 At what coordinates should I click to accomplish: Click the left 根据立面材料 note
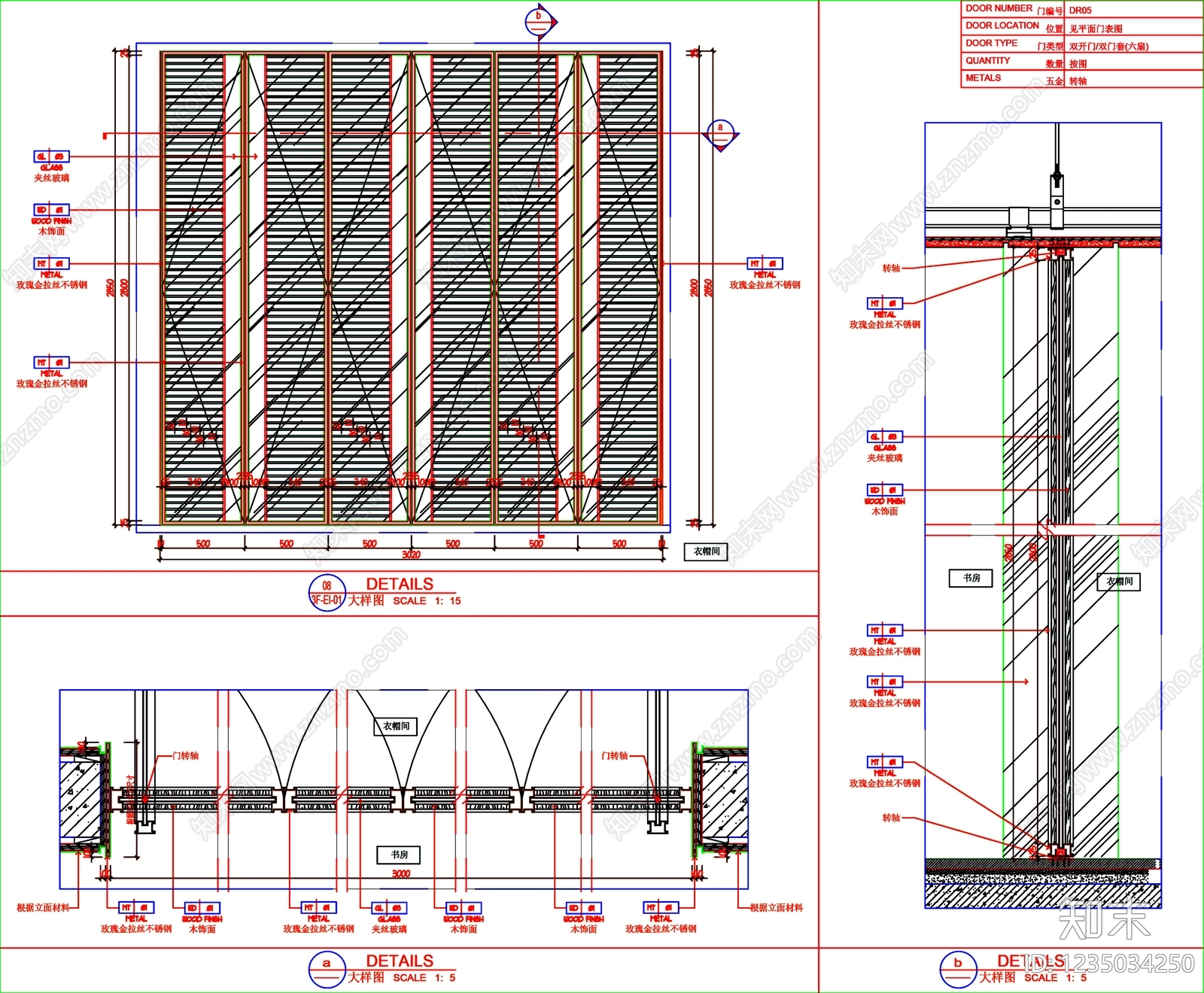[x=44, y=908]
